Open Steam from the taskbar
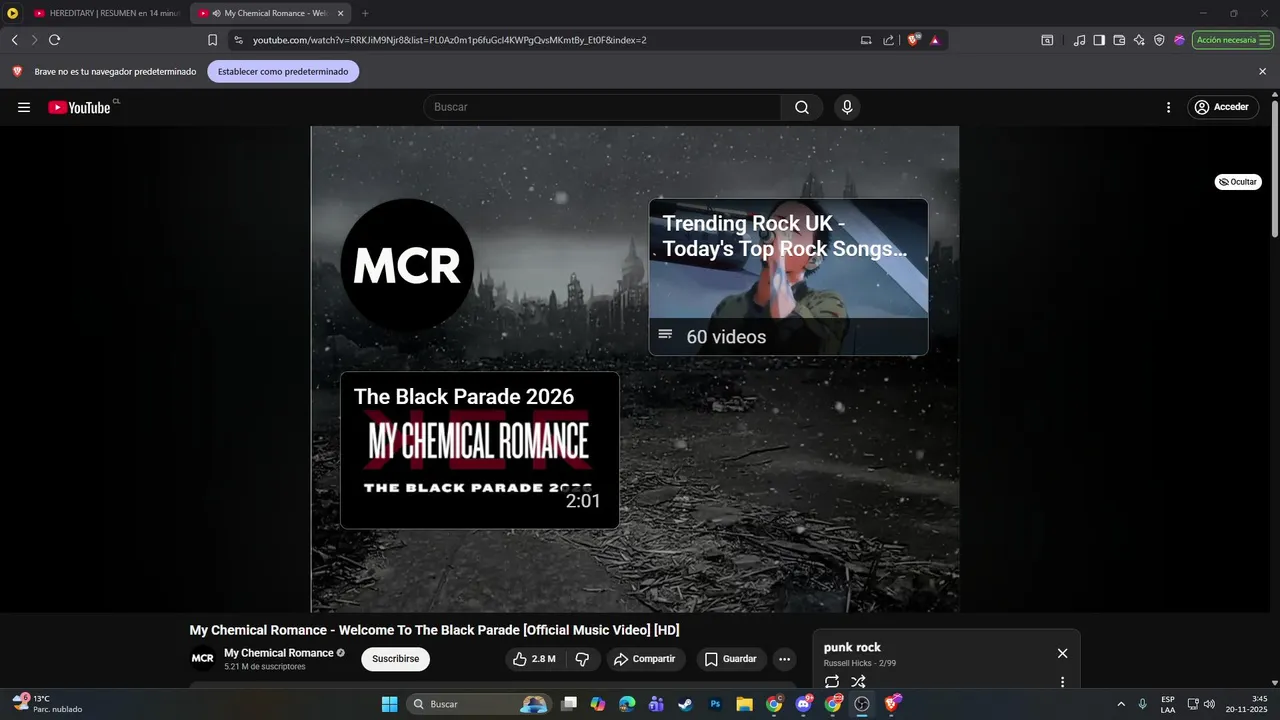The image size is (1280, 720). (685, 704)
